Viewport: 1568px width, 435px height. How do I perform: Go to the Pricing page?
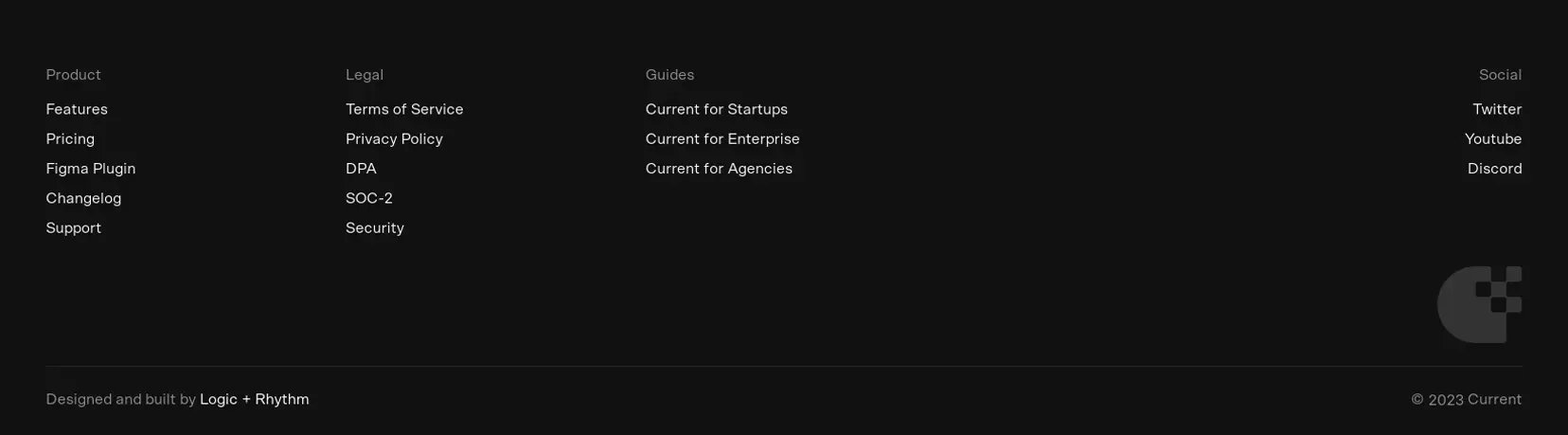(x=70, y=138)
